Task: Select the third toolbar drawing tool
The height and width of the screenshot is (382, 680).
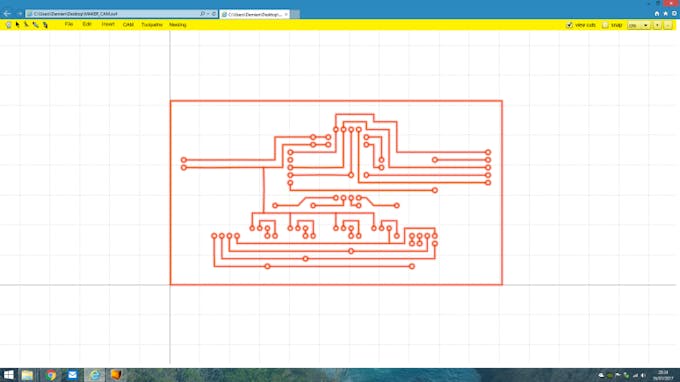Action: (26, 25)
